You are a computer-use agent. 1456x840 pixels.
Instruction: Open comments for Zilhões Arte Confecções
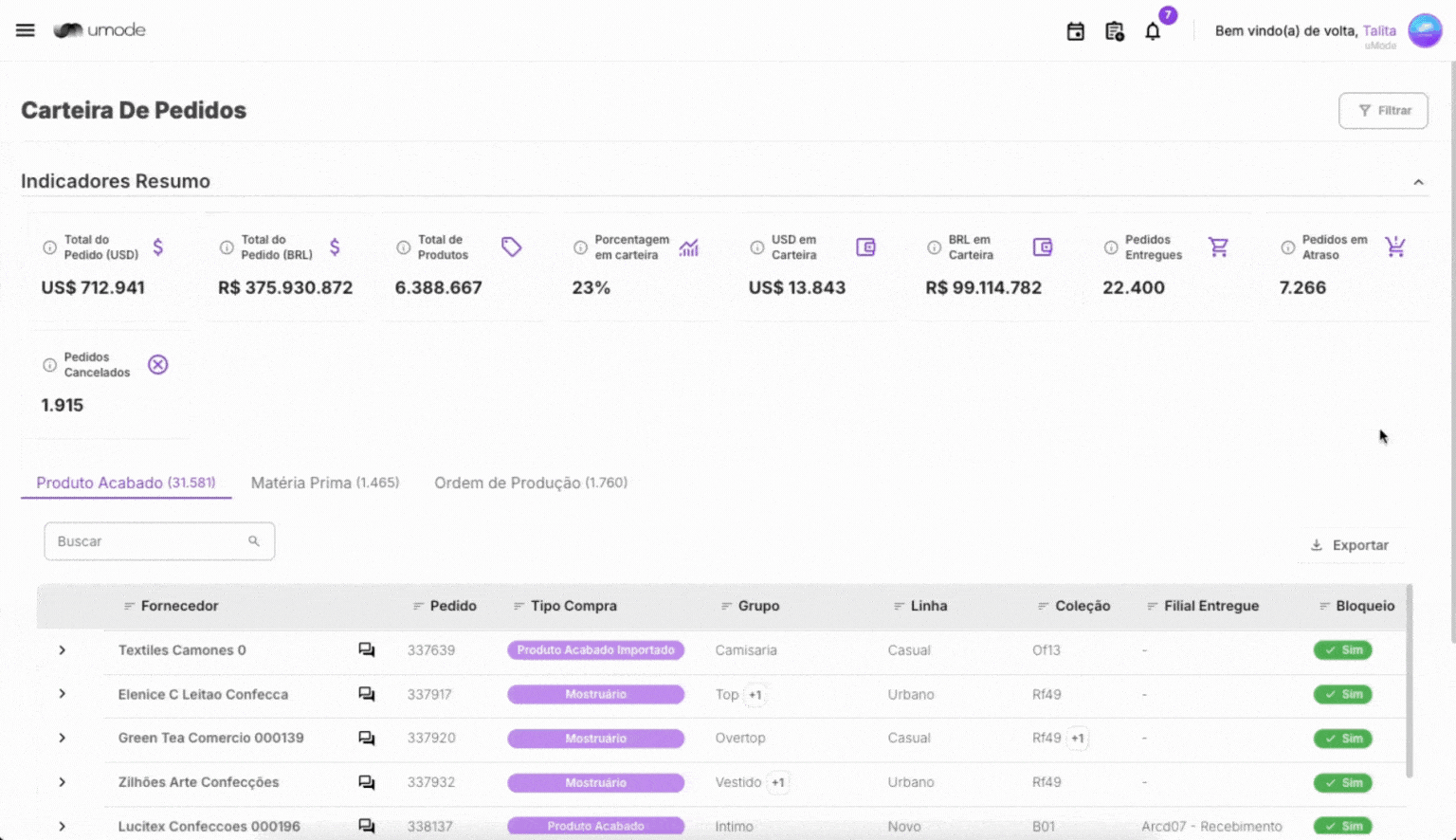tap(367, 782)
